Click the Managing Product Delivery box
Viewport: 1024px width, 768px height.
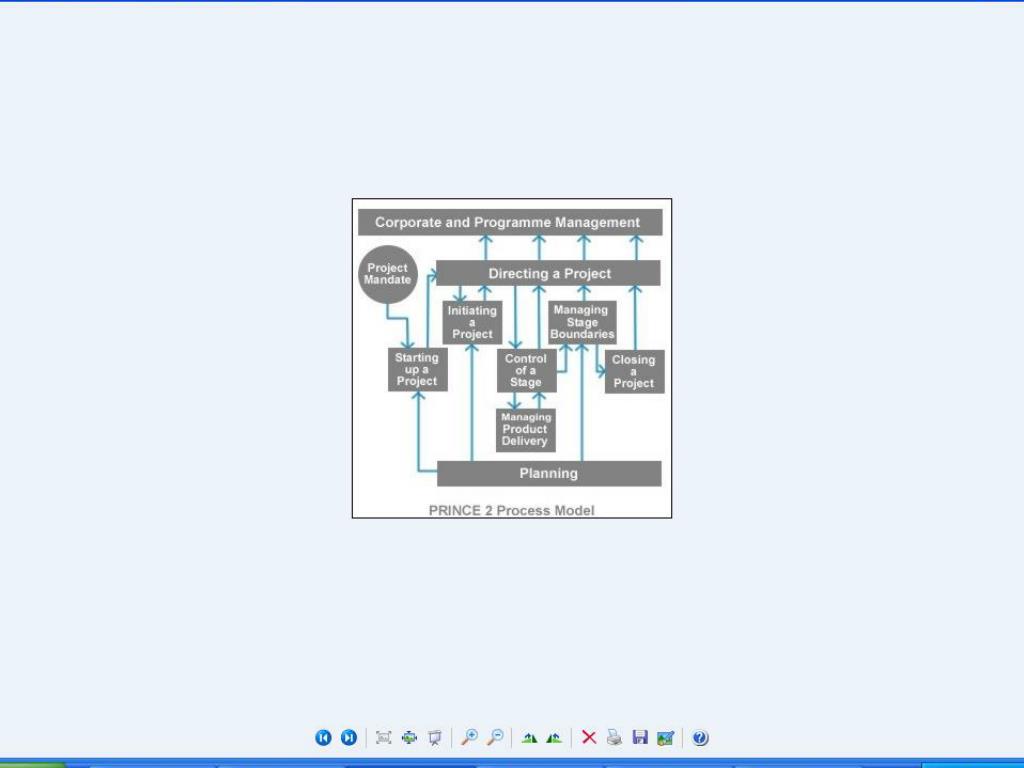526,430
